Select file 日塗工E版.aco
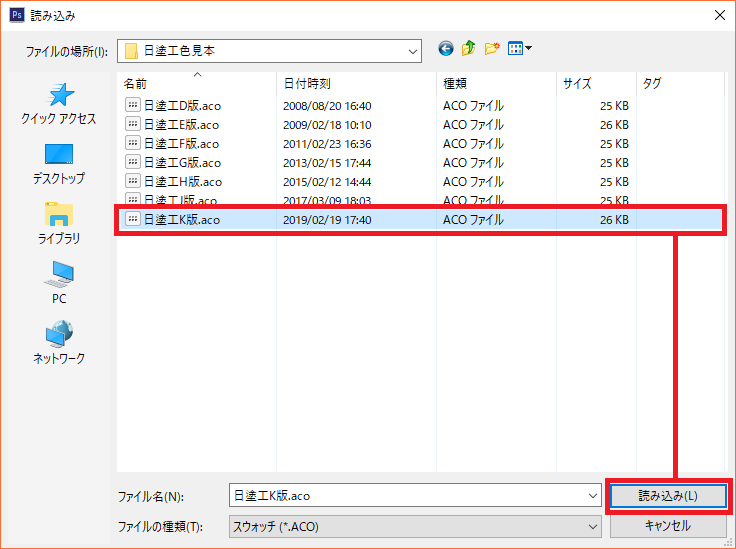The height and width of the screenshot is (549, 736). (181, 125)
